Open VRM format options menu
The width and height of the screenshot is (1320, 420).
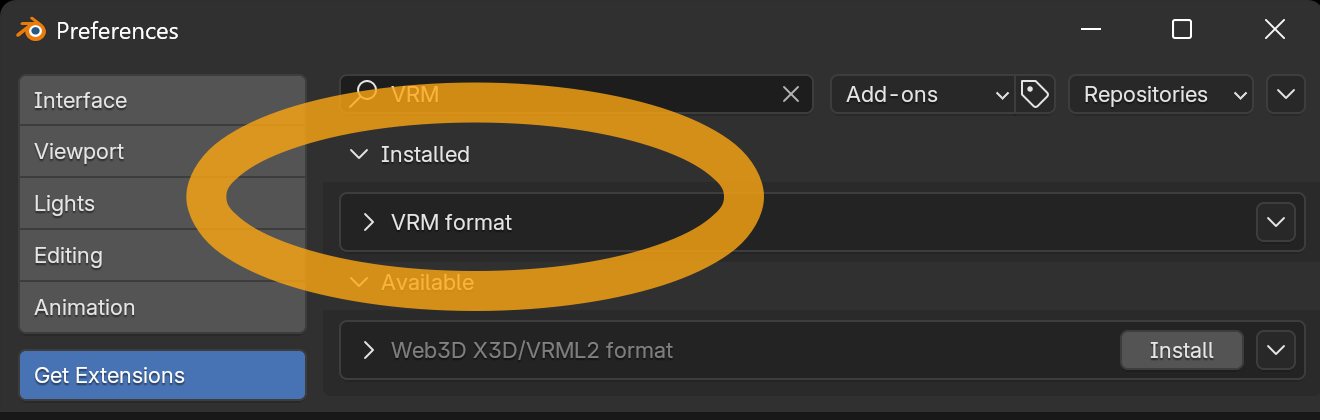1275,222
